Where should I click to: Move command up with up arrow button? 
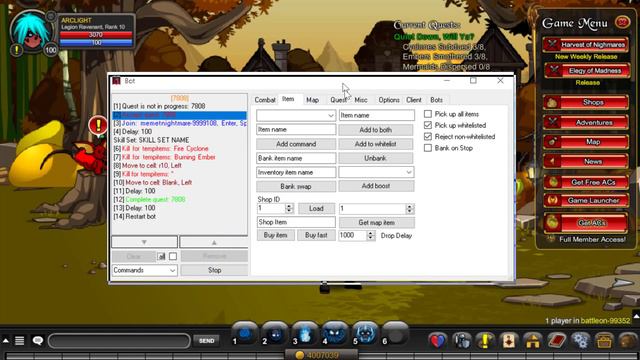tap(214, 242)
